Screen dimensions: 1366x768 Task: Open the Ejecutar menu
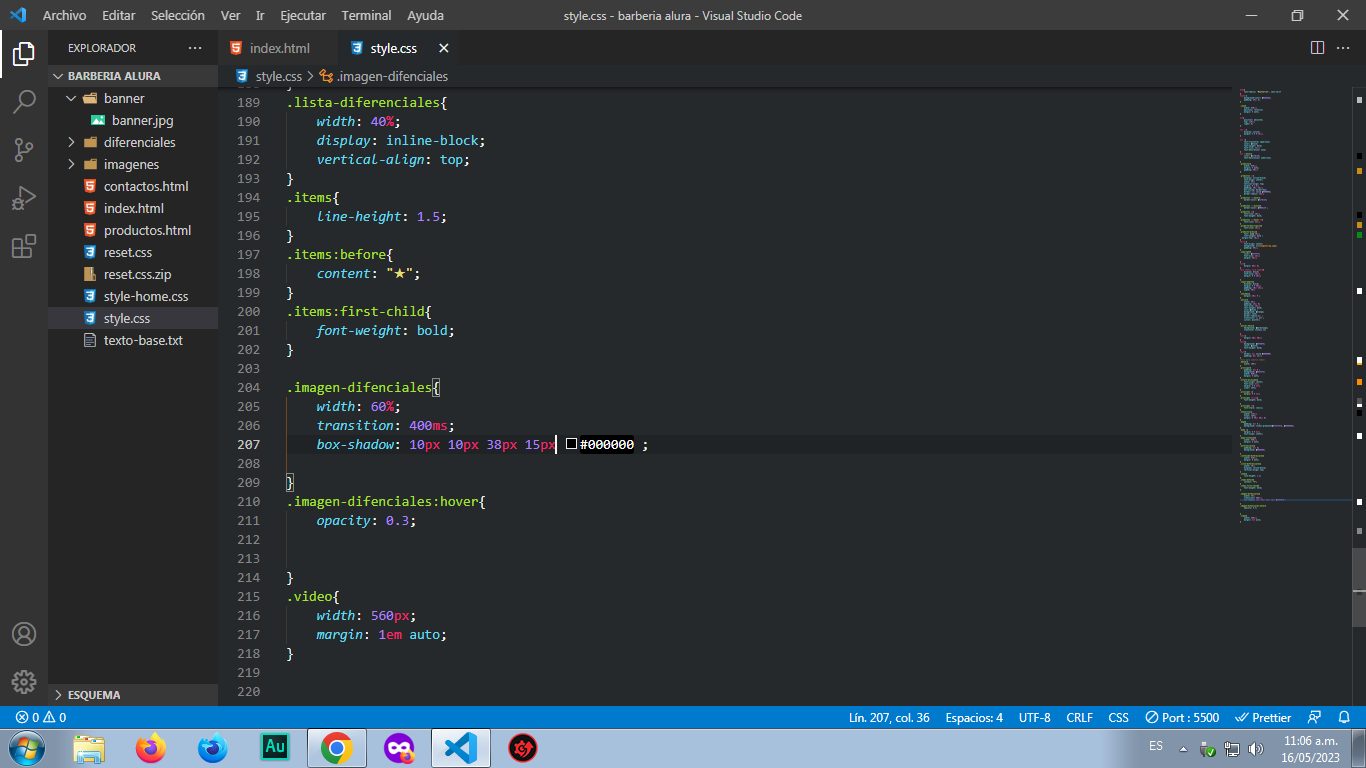(303, 15)
